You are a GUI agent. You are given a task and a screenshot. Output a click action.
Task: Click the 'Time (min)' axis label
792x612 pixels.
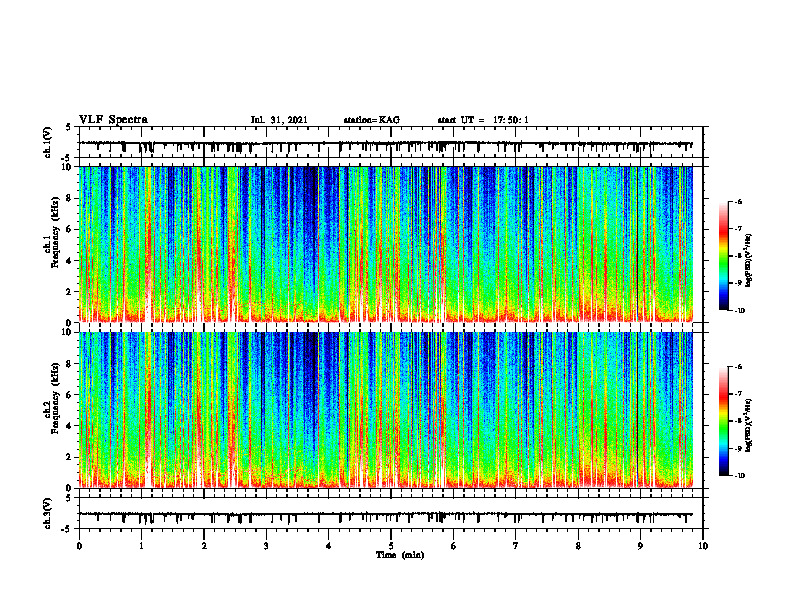[x=400, y=555]
